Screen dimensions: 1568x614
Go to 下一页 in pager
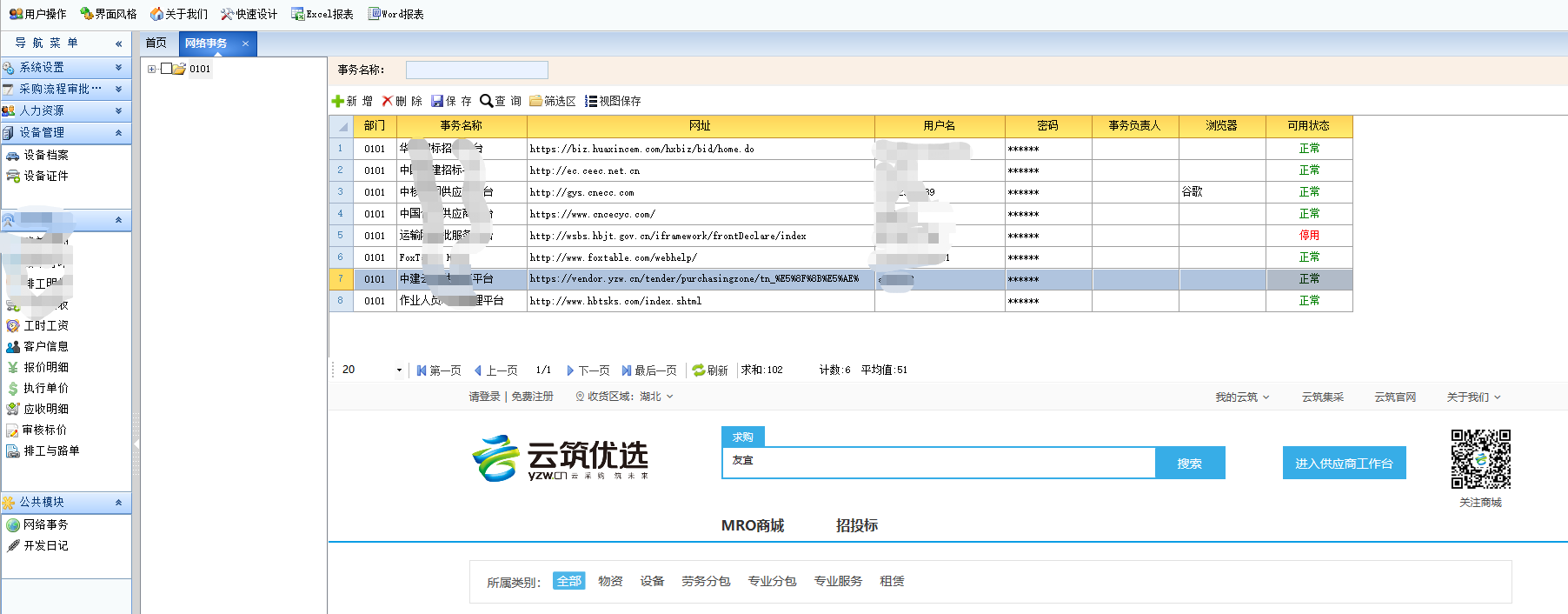click(588, 370)
